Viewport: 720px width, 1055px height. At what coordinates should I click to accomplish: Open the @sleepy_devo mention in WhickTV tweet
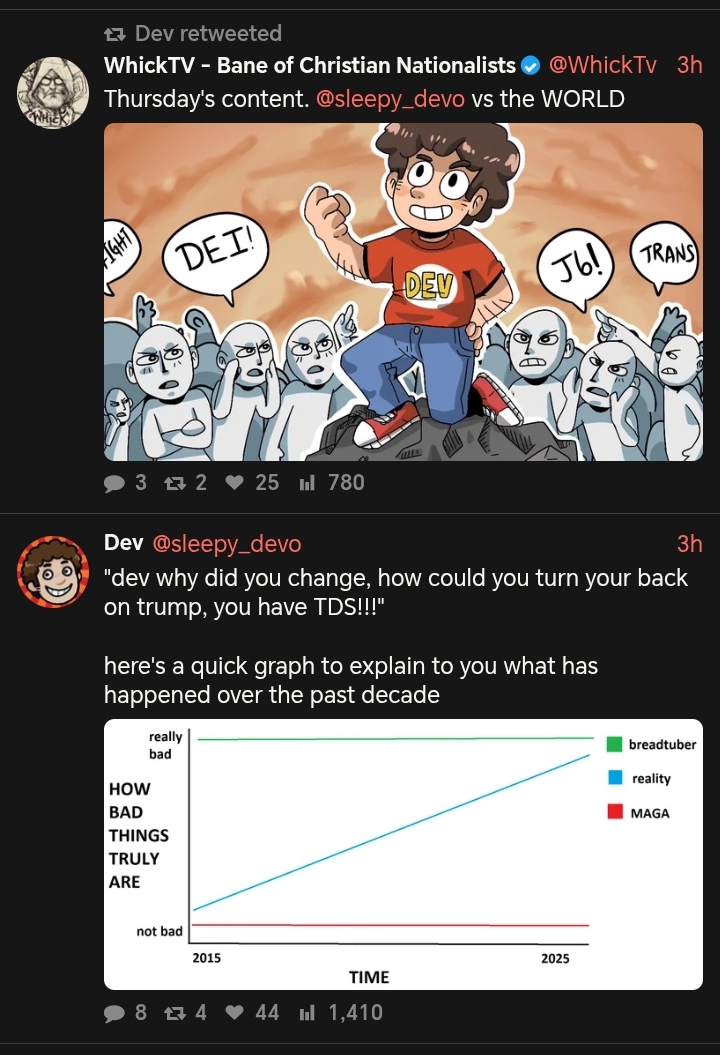pos(390,99)
